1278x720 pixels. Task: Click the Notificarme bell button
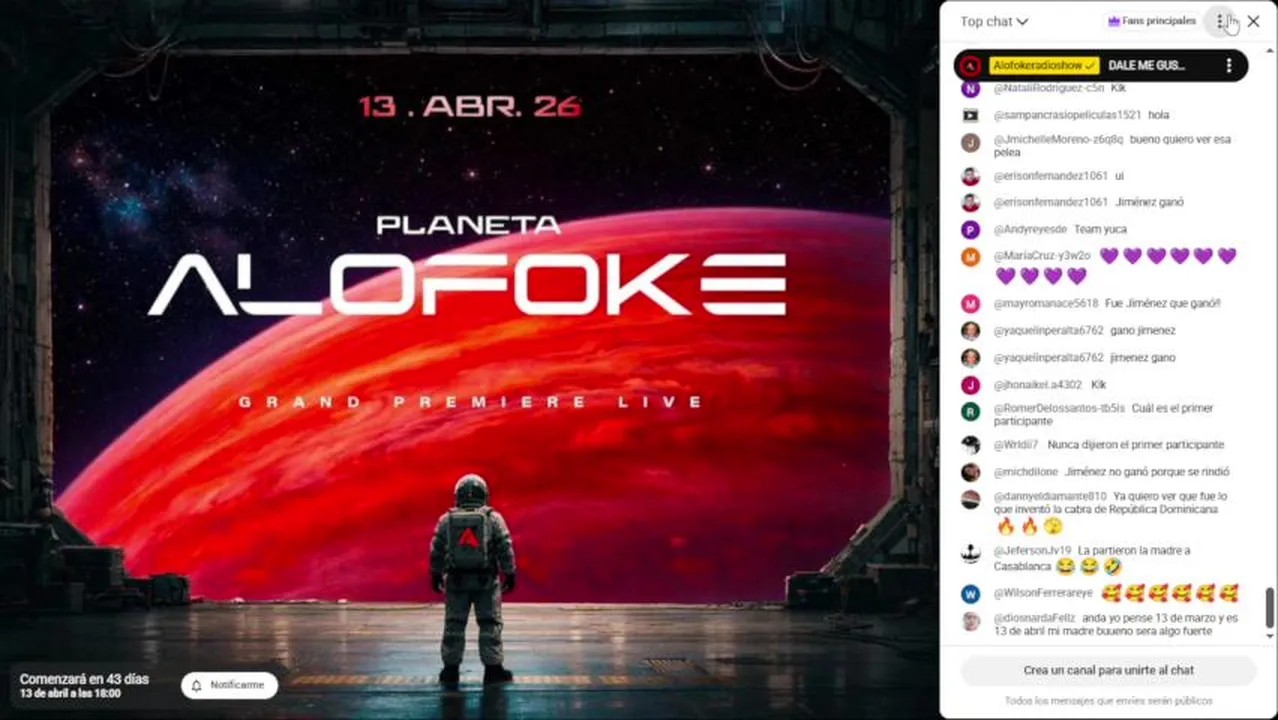230,685
